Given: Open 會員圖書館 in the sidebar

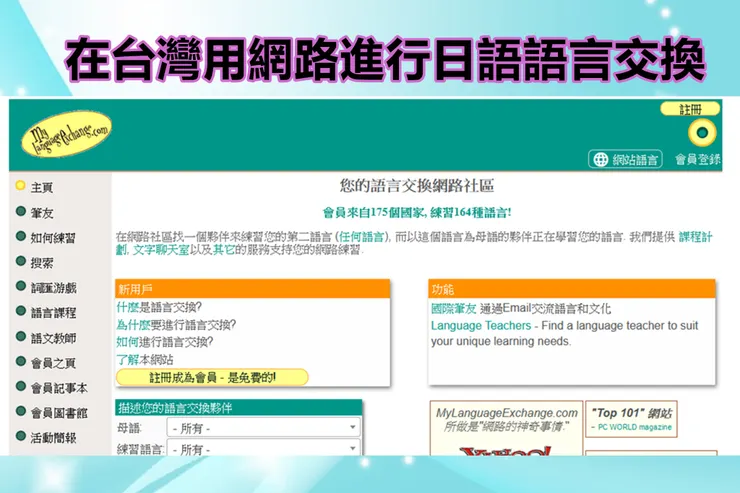Looking at the screenshot, I should [x=59, y=413].
